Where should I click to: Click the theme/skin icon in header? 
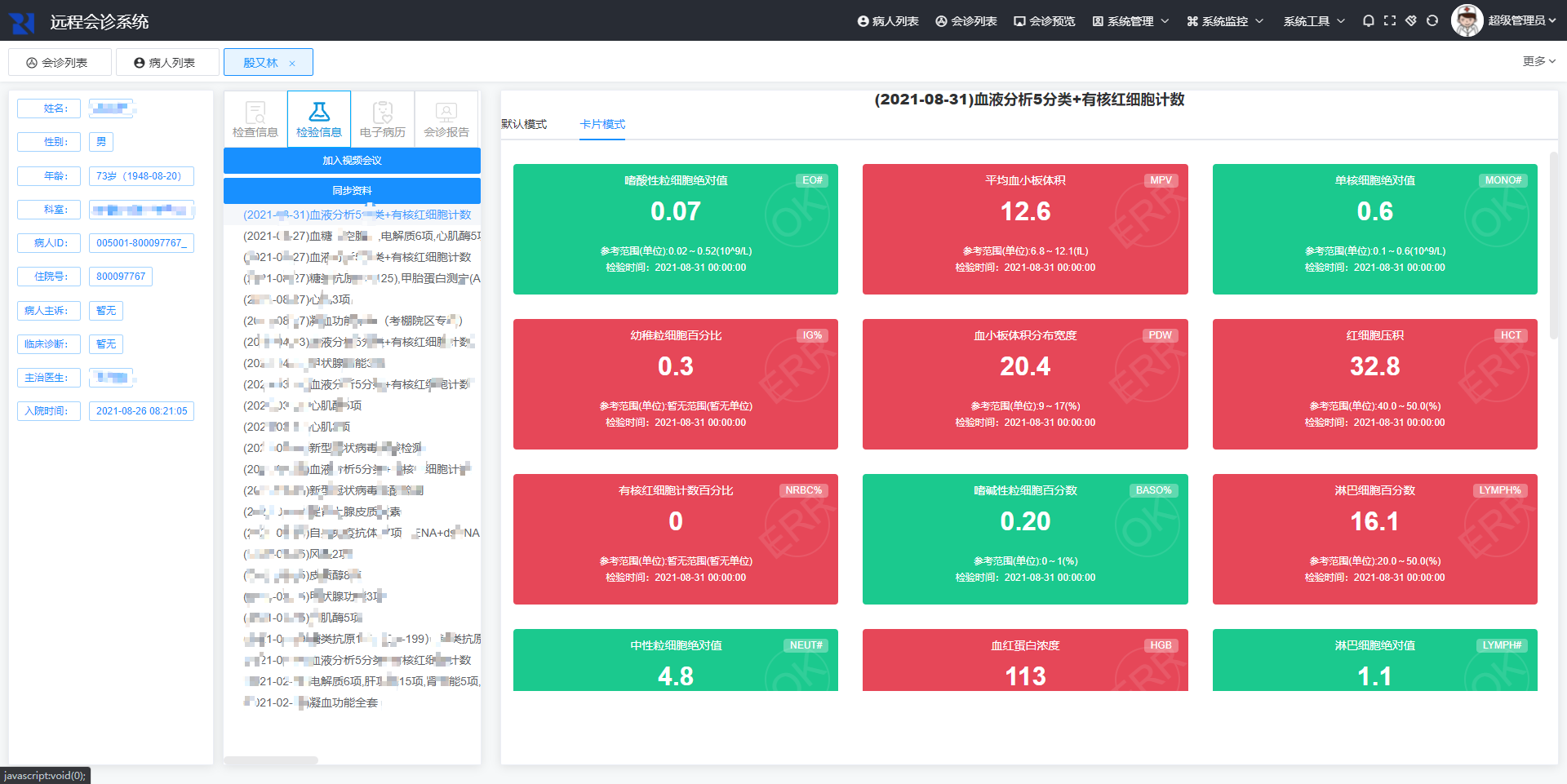[1411, 21]
